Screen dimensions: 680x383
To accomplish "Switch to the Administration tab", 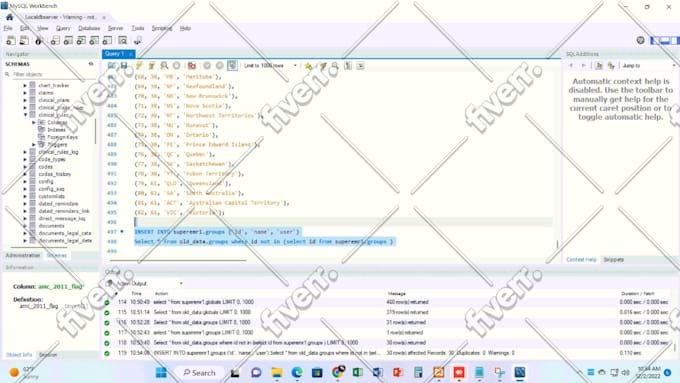I will tap(23, 255).
